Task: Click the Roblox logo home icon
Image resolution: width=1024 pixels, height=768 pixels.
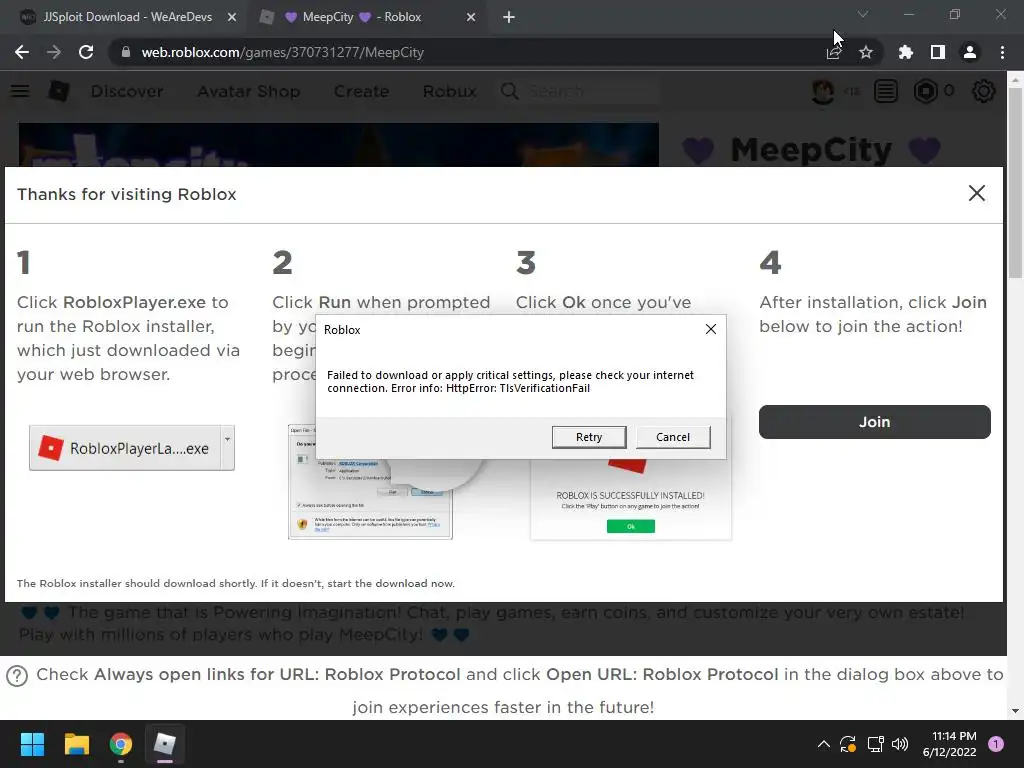Action: pyautogui.click(x=59, y=91)
